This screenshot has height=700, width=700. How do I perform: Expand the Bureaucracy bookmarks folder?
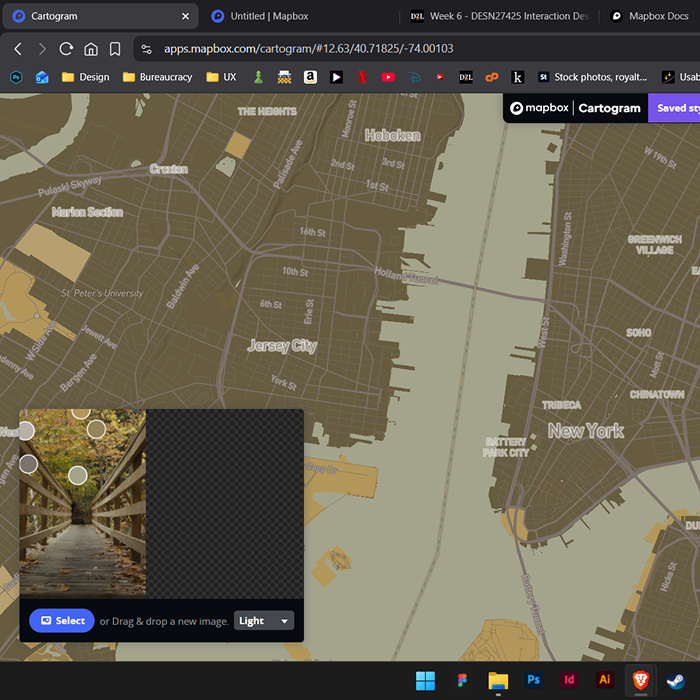pos(157,77)
